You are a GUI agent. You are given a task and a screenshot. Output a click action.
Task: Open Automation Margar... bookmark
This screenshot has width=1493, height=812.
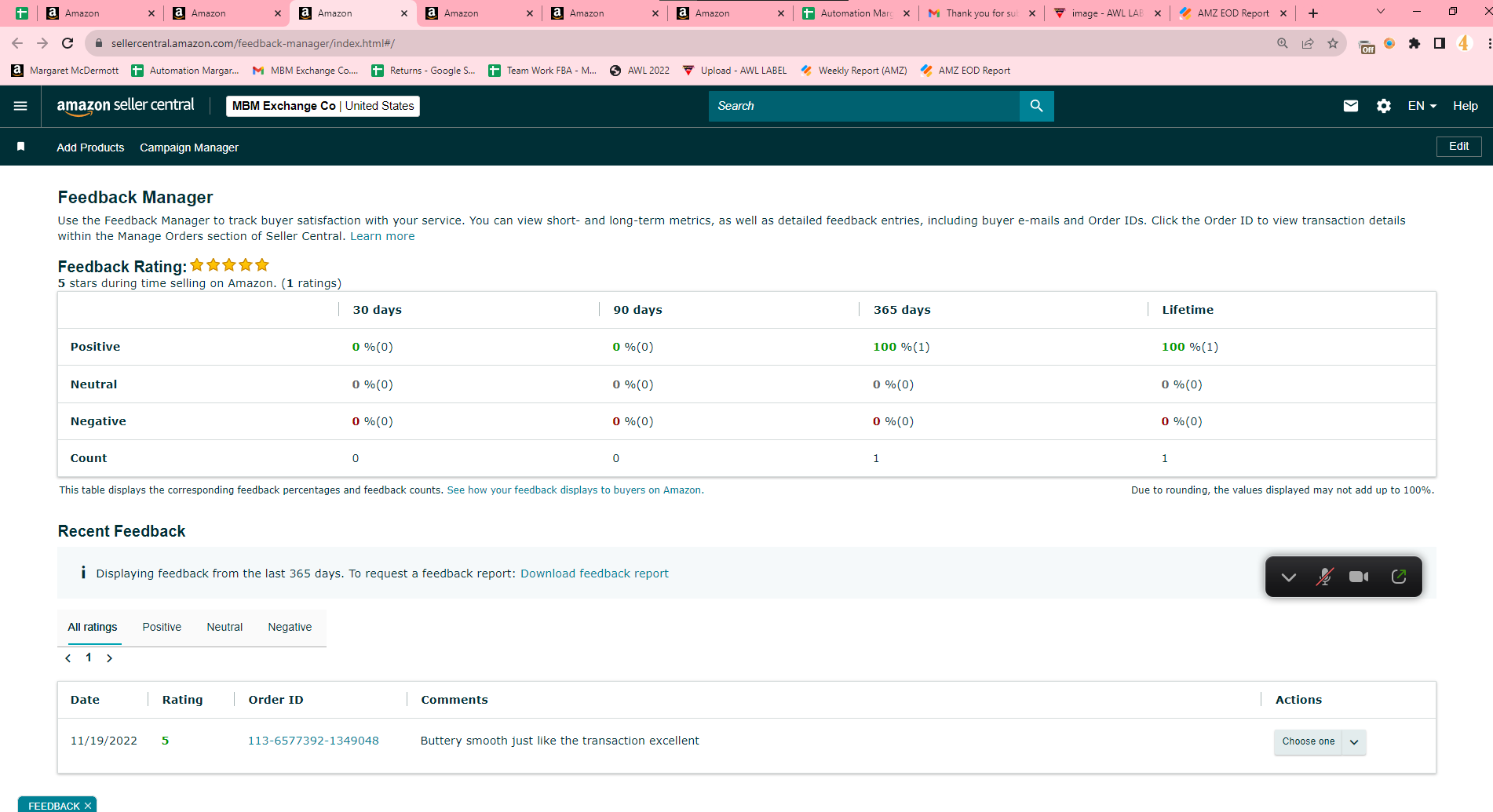tap(185, 71)
